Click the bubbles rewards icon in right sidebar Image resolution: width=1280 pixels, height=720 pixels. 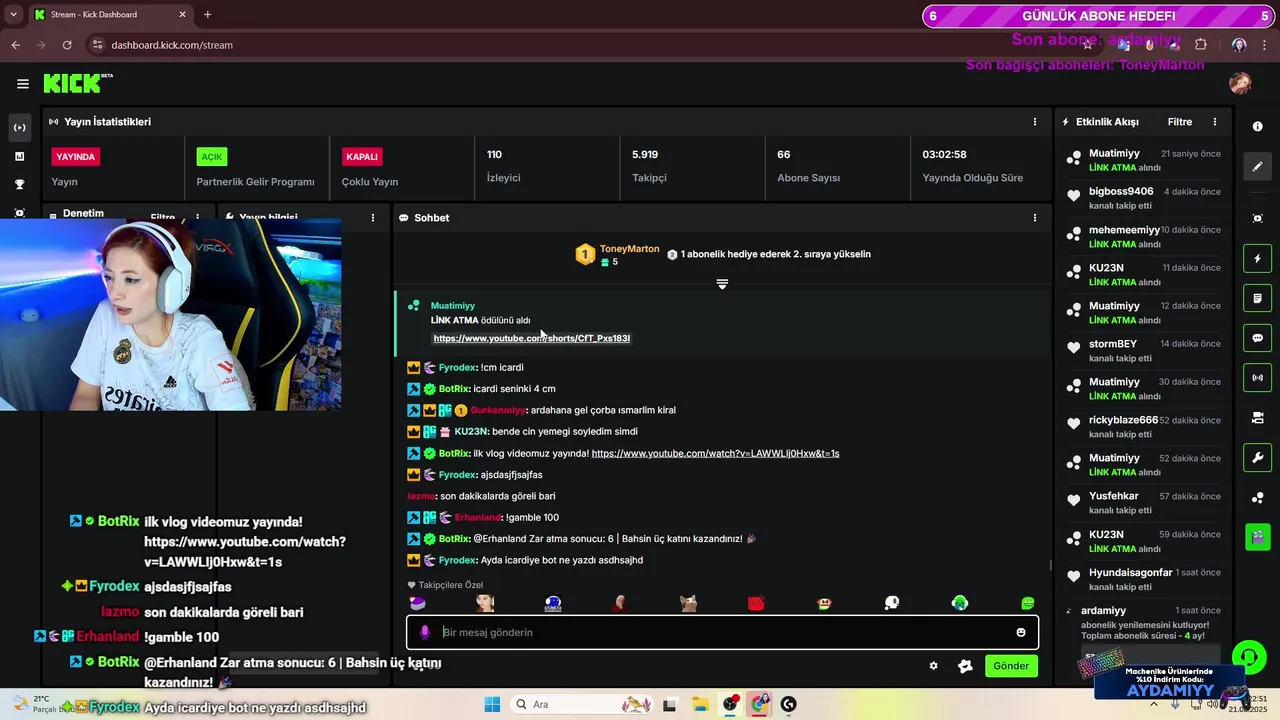tap(1258, 498)
